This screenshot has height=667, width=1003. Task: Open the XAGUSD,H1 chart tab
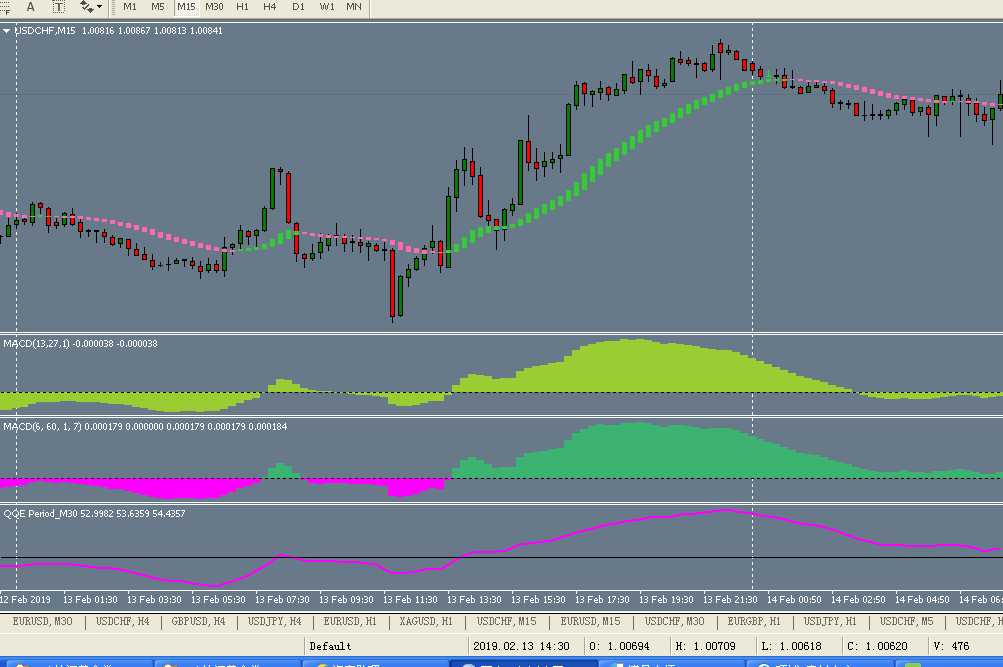[x=426, y=621]
